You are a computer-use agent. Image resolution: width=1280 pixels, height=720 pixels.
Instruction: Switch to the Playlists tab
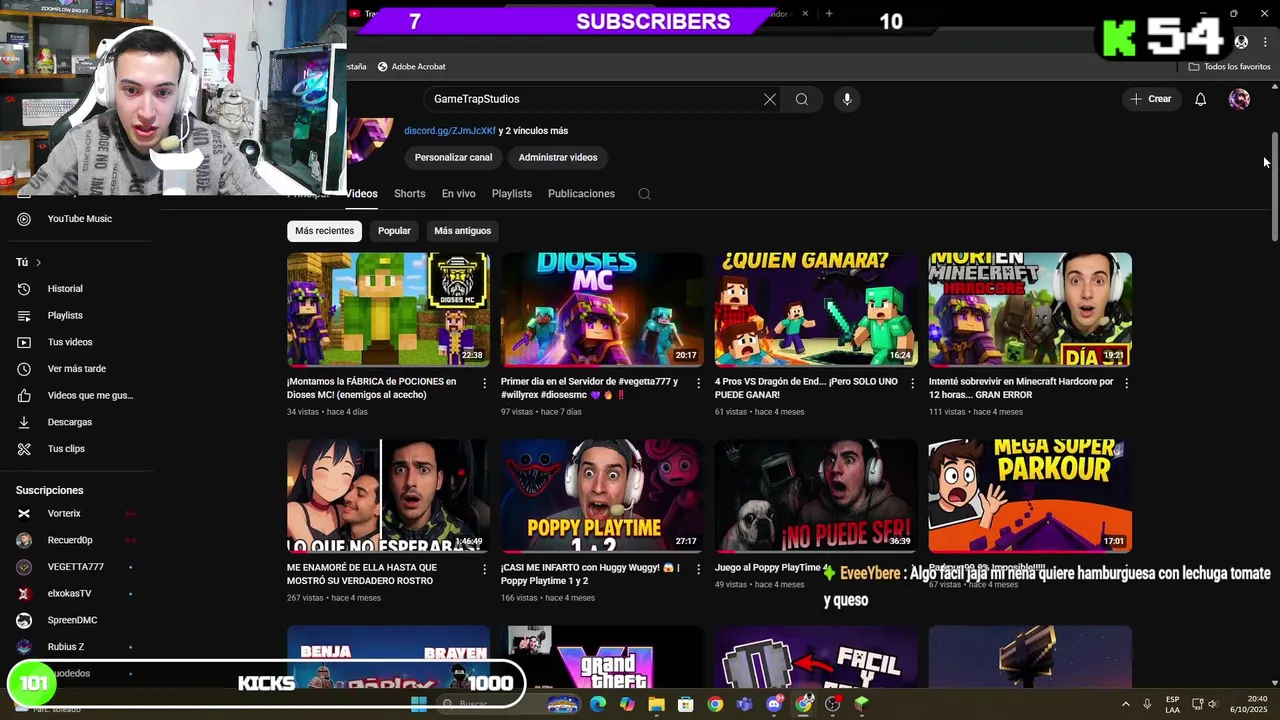pyautogui.click(x=512, y=194)
